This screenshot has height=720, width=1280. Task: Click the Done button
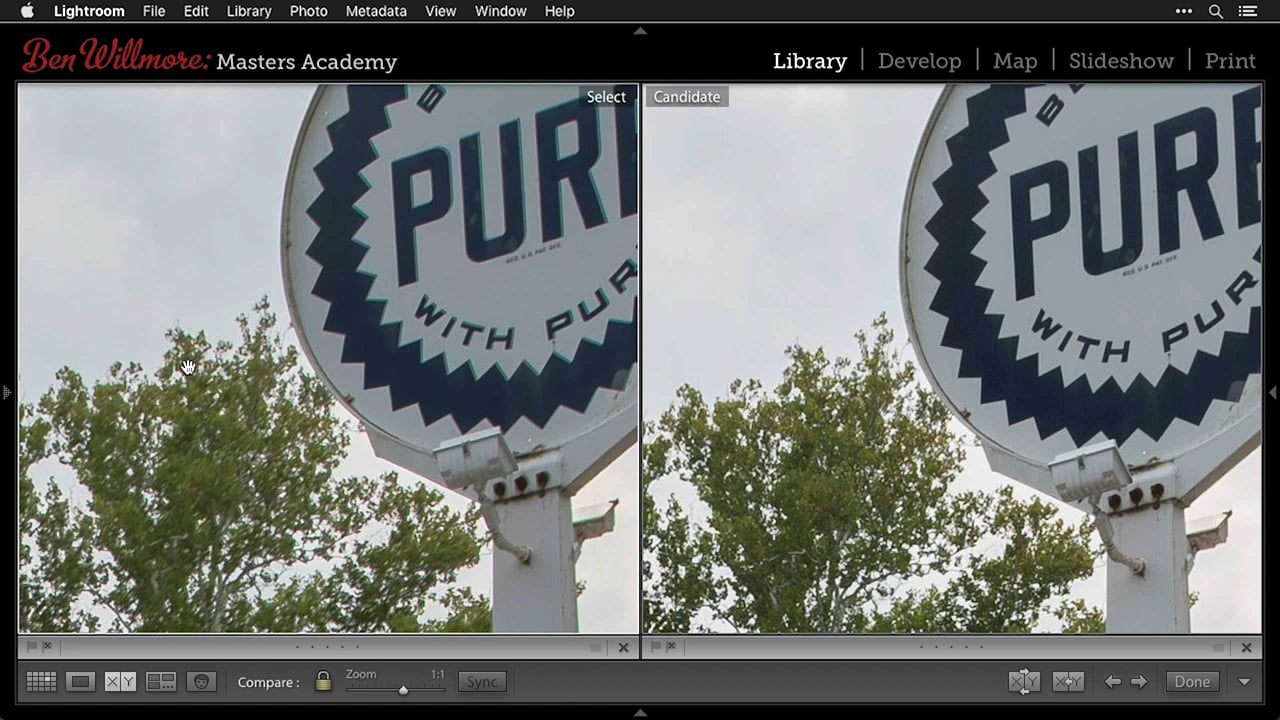coord(1192,682)
